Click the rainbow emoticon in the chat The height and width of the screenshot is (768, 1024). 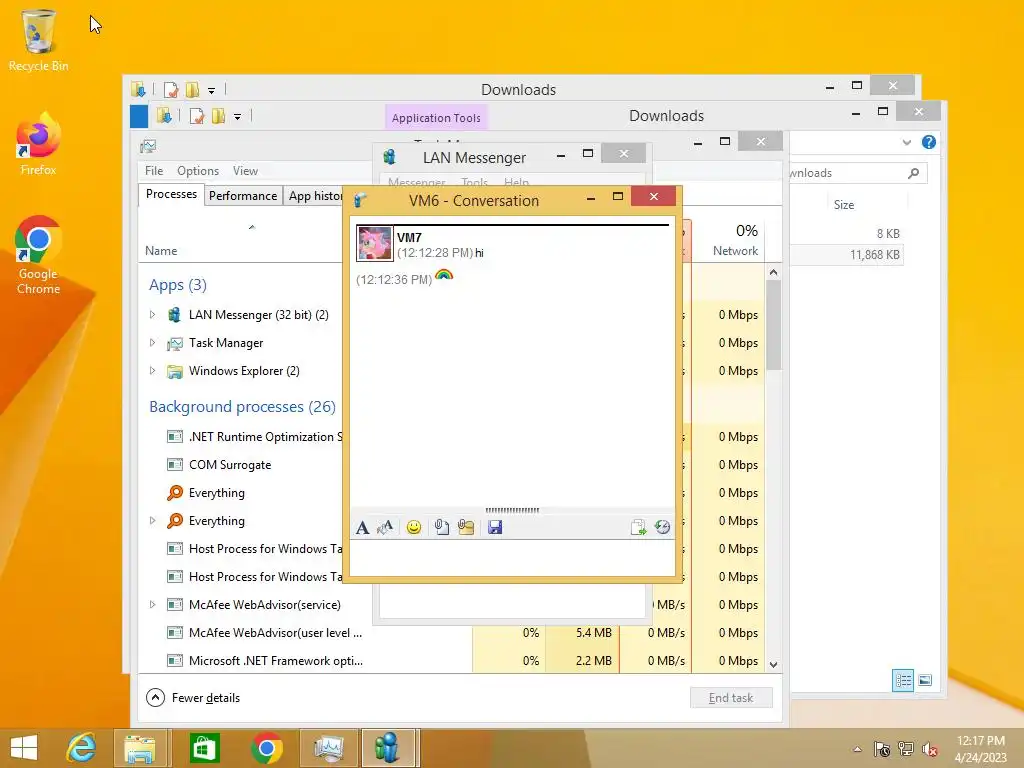pos(444,276)
